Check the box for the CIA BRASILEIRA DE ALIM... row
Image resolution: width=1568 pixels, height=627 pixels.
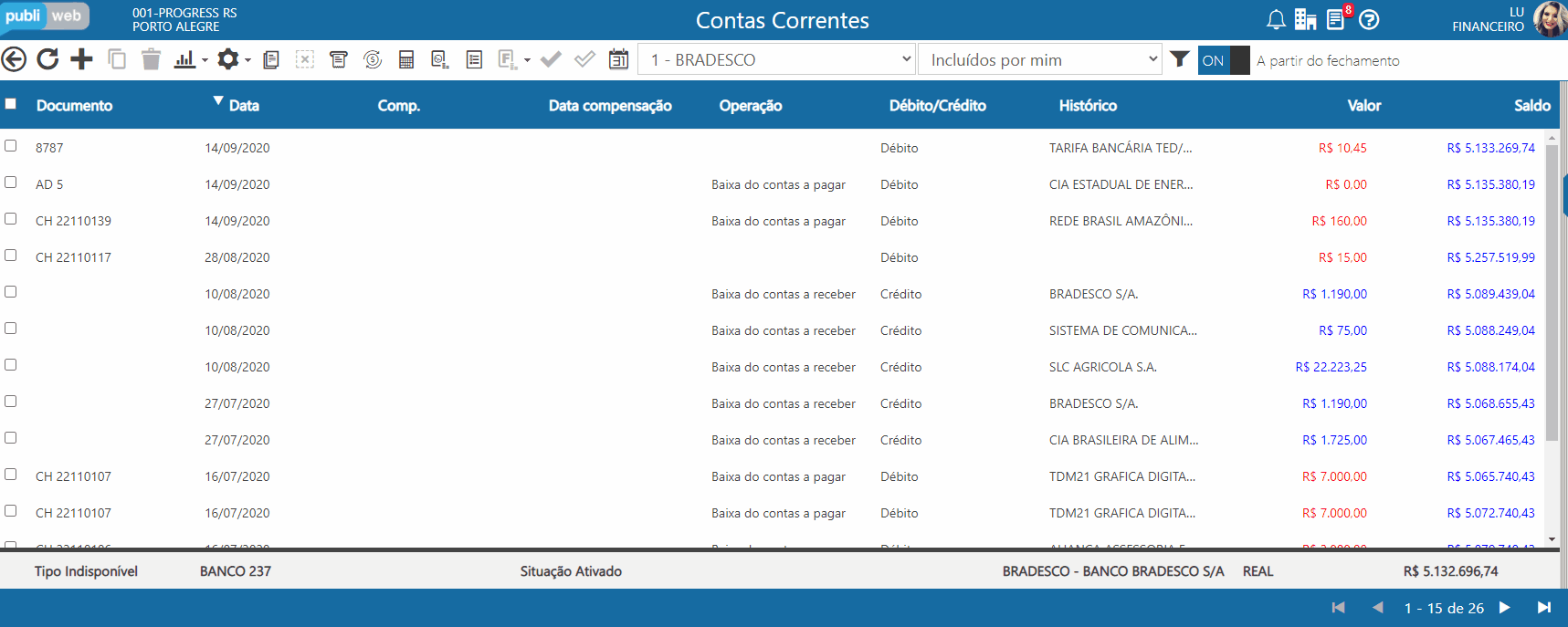11,438
